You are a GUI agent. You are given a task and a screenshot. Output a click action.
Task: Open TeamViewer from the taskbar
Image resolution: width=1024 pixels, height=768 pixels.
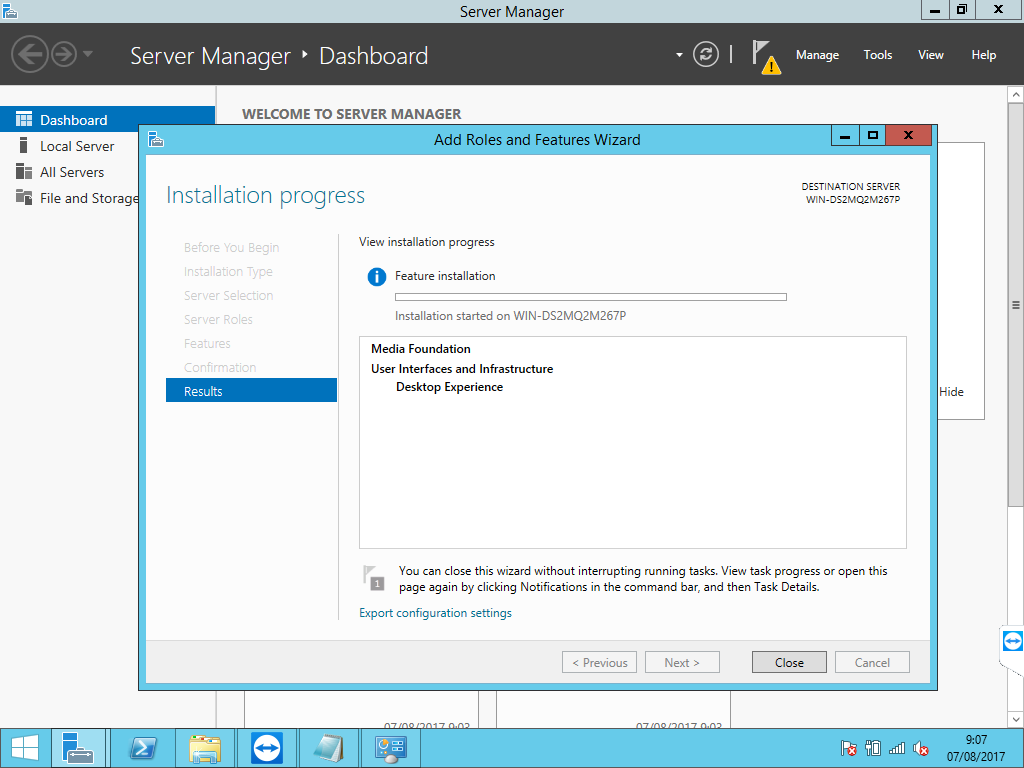(267, 748)
